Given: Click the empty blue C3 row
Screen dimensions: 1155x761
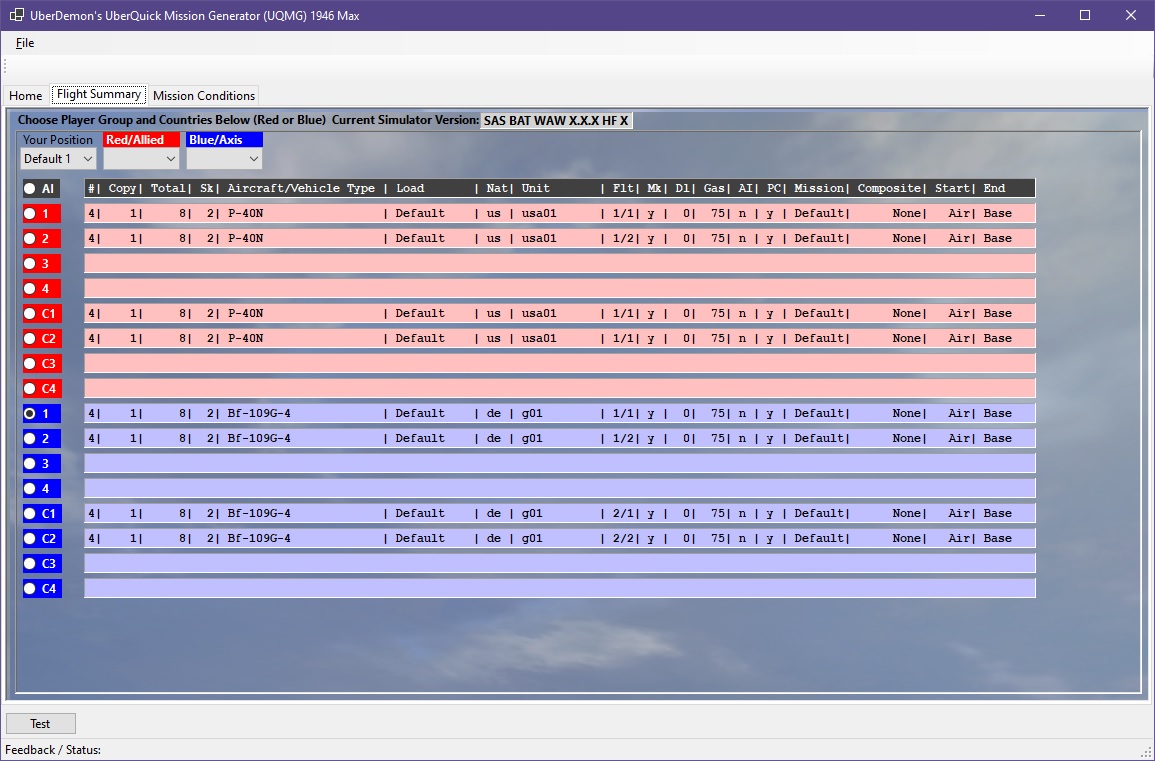Looking at the screenshot, I should coord(560,564).
